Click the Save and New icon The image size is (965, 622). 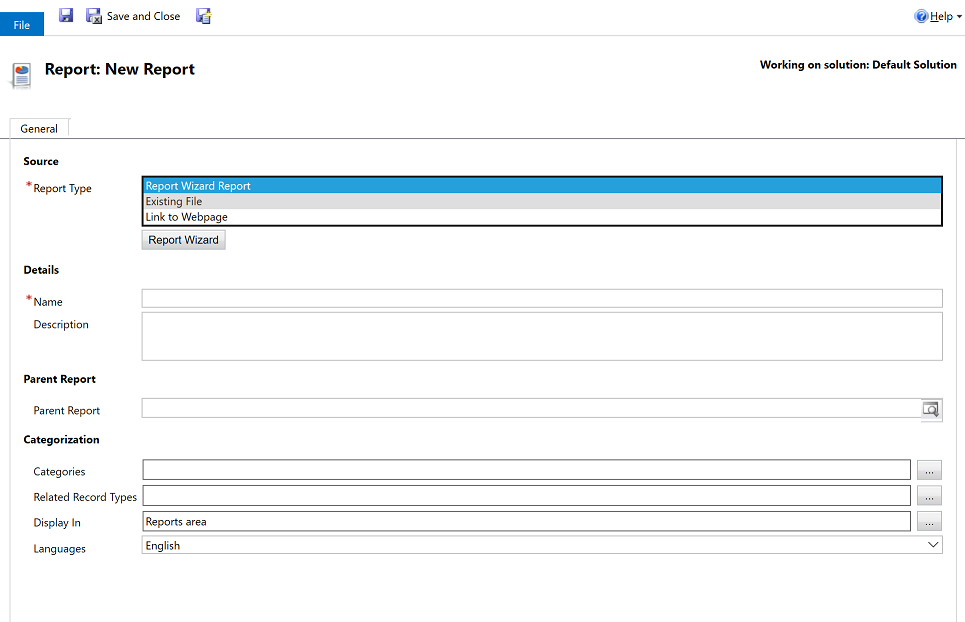(204, 16)
